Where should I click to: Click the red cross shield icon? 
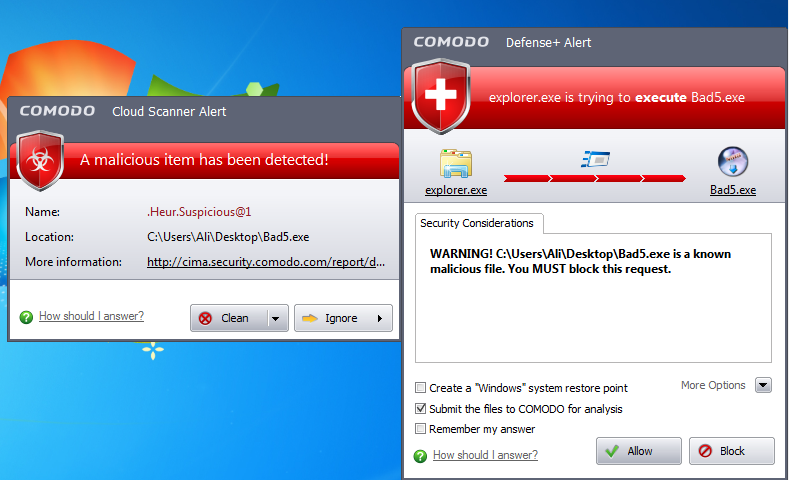pyautogui.click(x=441, y=96)
